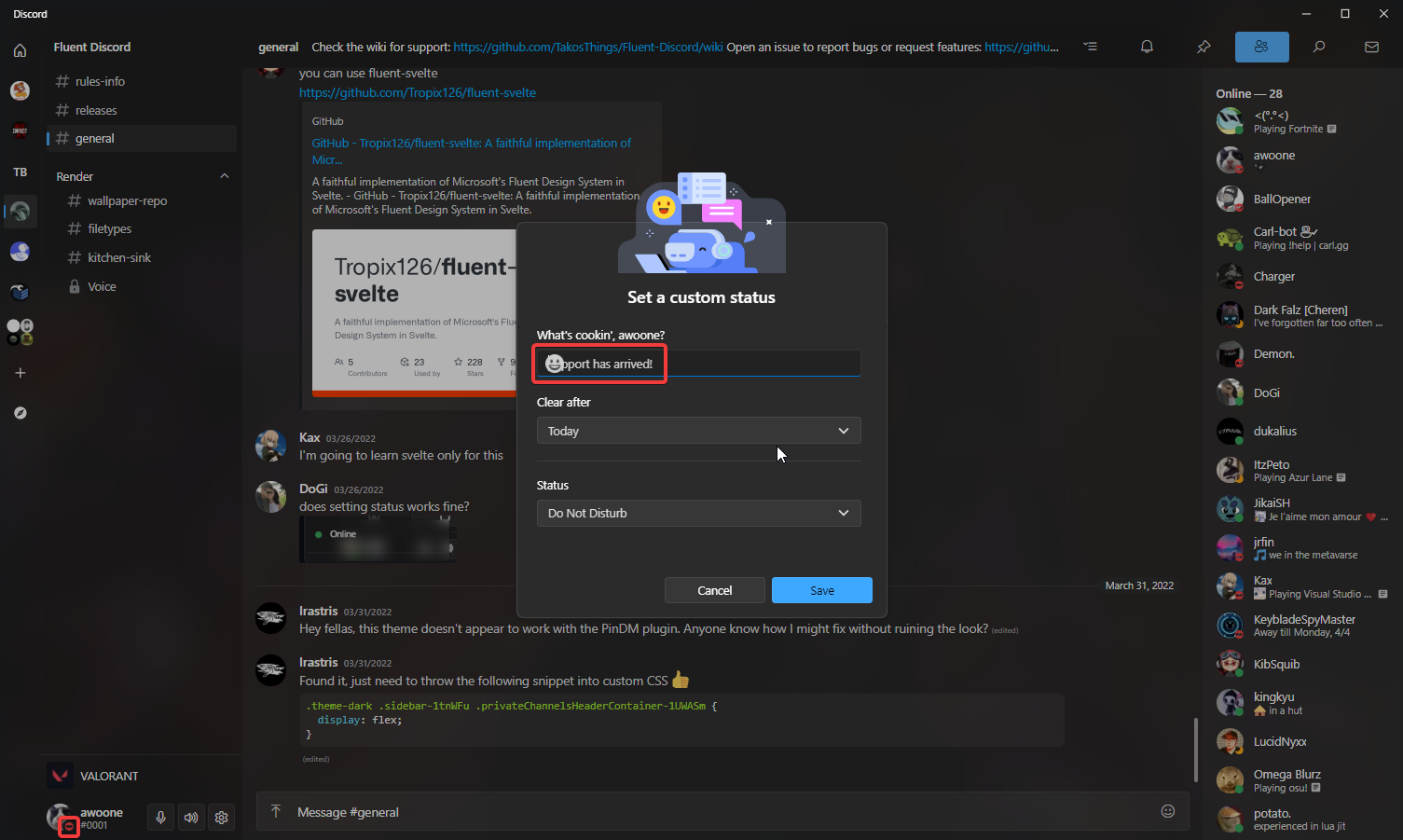Toggle the member list panel
Image resolution: width=1403 pixels, height=840 pixels.
pyautogui.click(x=1261, y=47)
